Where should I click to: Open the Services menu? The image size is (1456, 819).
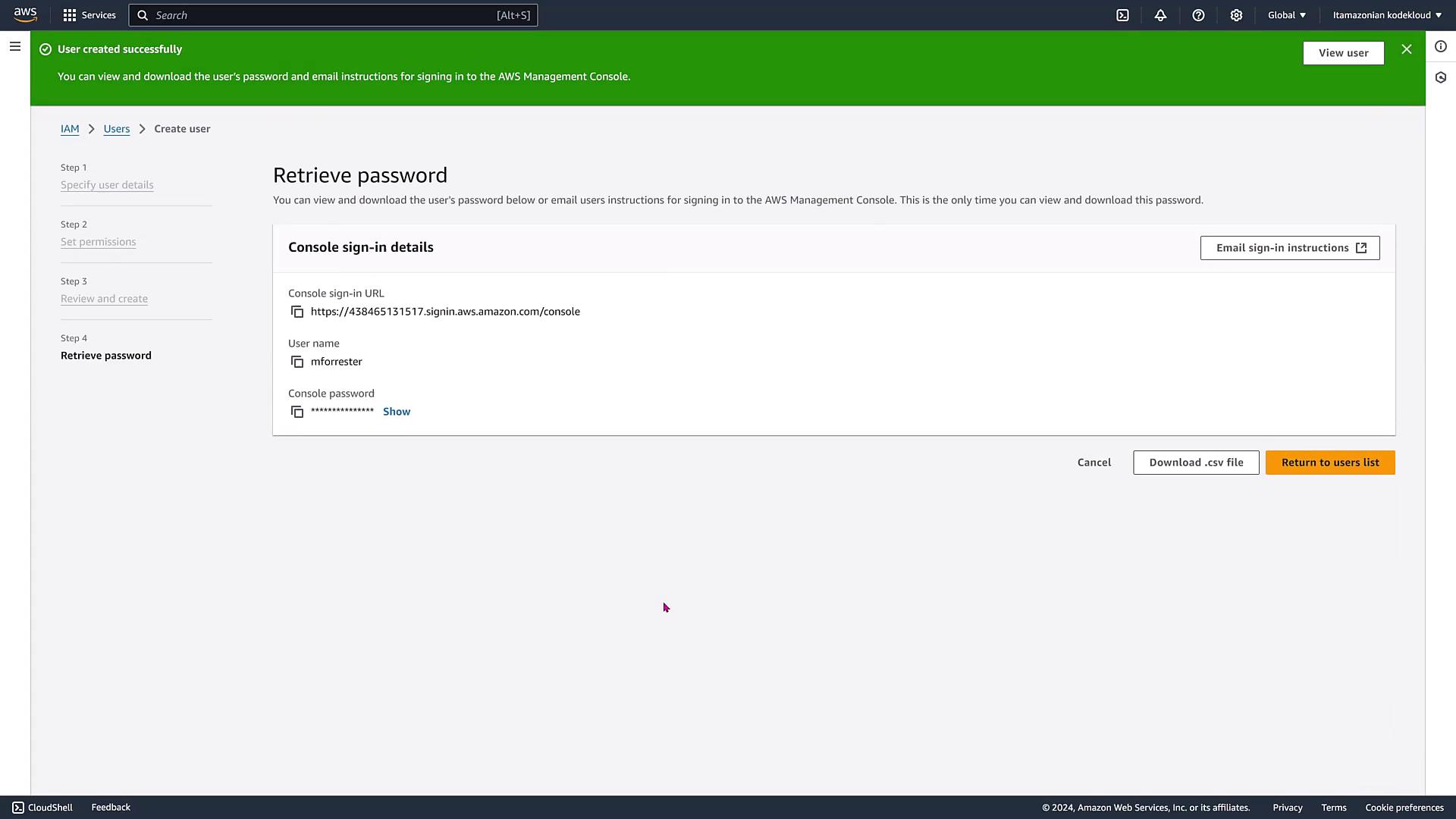coord(89,15)
